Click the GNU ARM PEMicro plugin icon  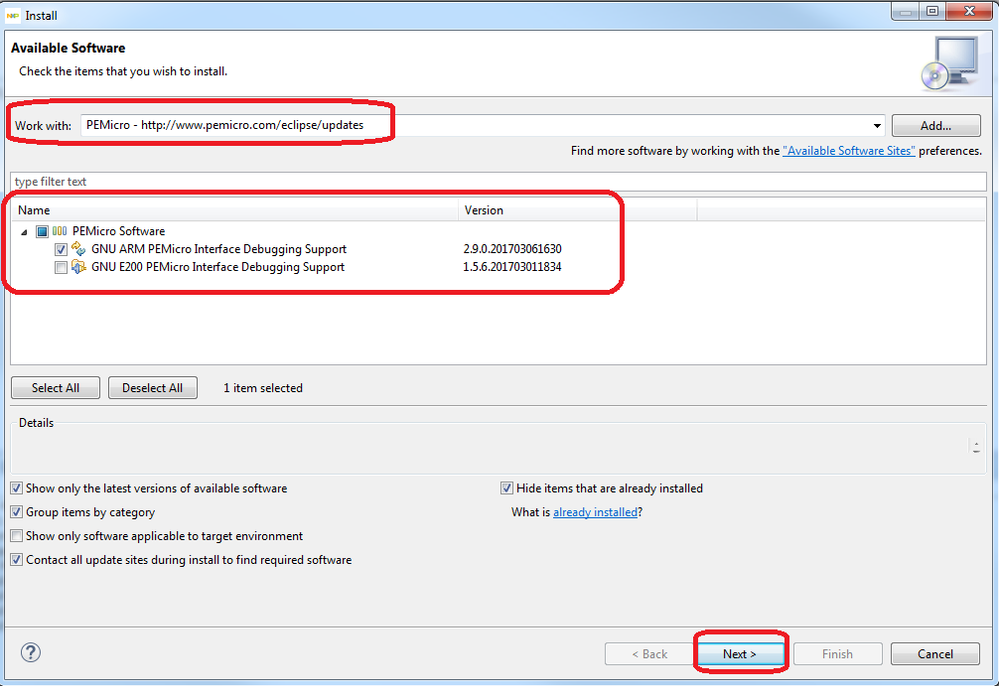(78, 248)
